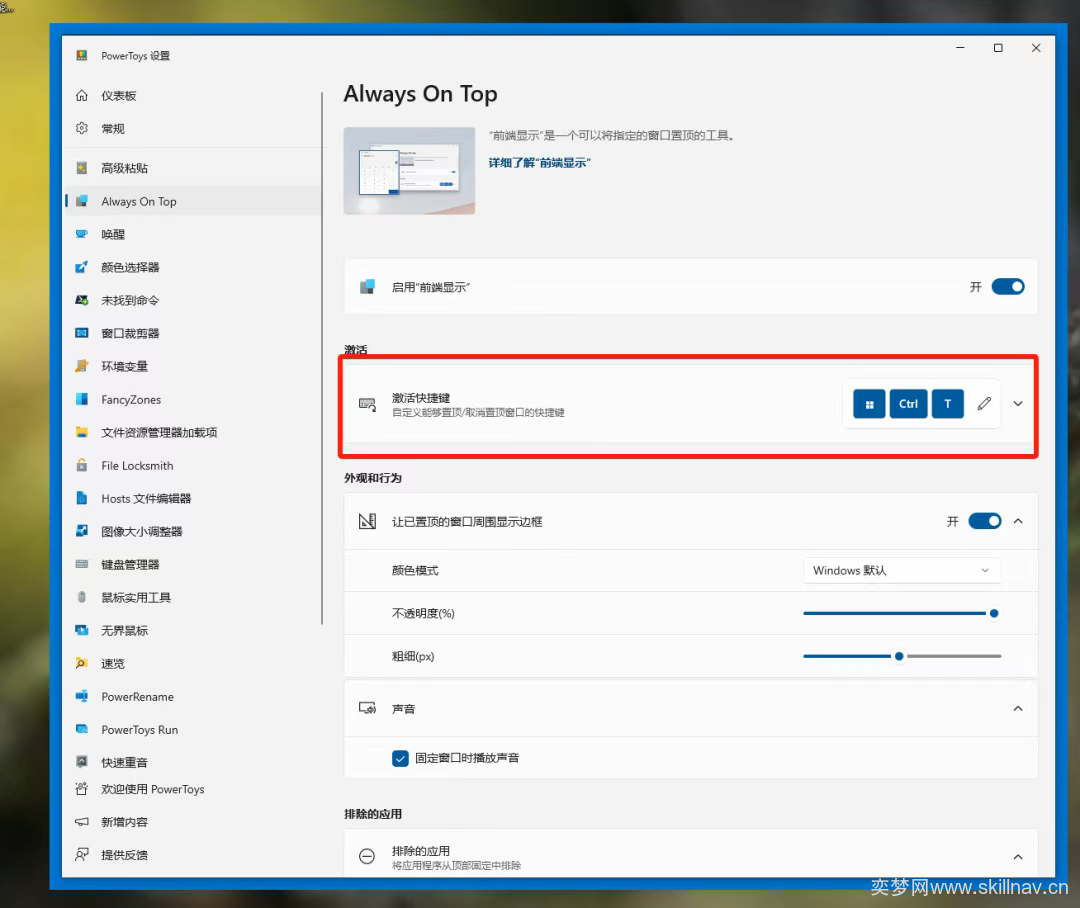The height and width of the screenshot is (908, 1080).
Task: Select Always On Top in sidebar
Action: [x=192, y=201]
